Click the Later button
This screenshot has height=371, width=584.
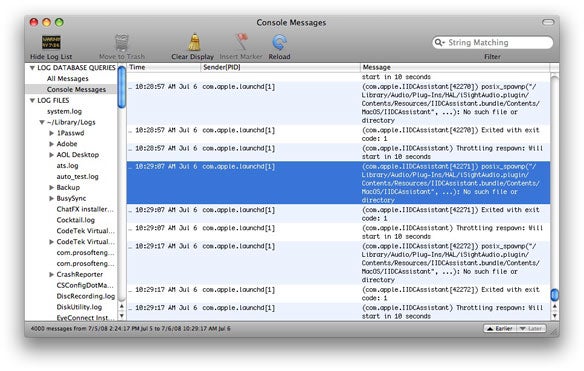point(531,329)
